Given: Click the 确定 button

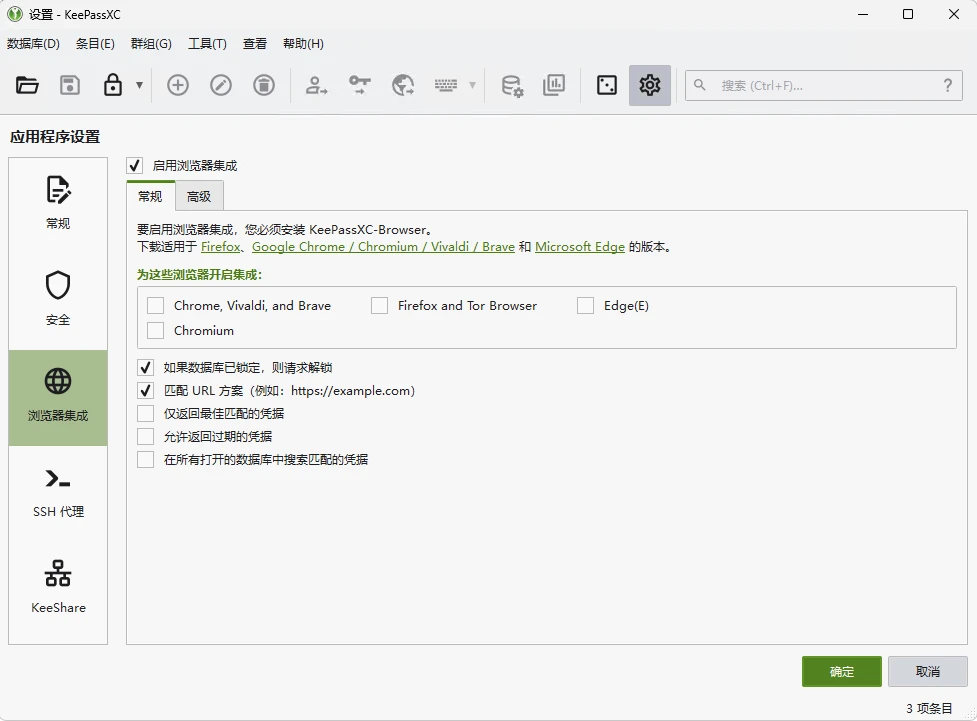Looking at the screenshot, I should coord(842,672).
